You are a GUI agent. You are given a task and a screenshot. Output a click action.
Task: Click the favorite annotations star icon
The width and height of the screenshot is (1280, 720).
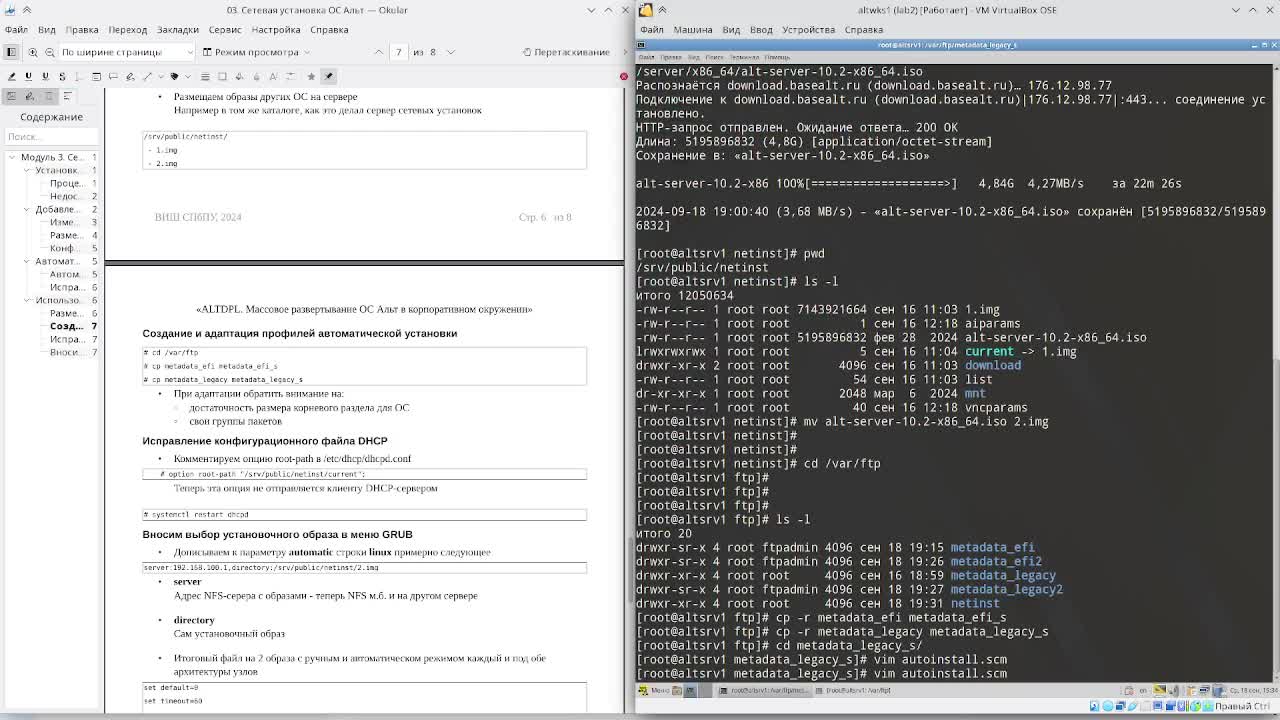click(311, 76)
